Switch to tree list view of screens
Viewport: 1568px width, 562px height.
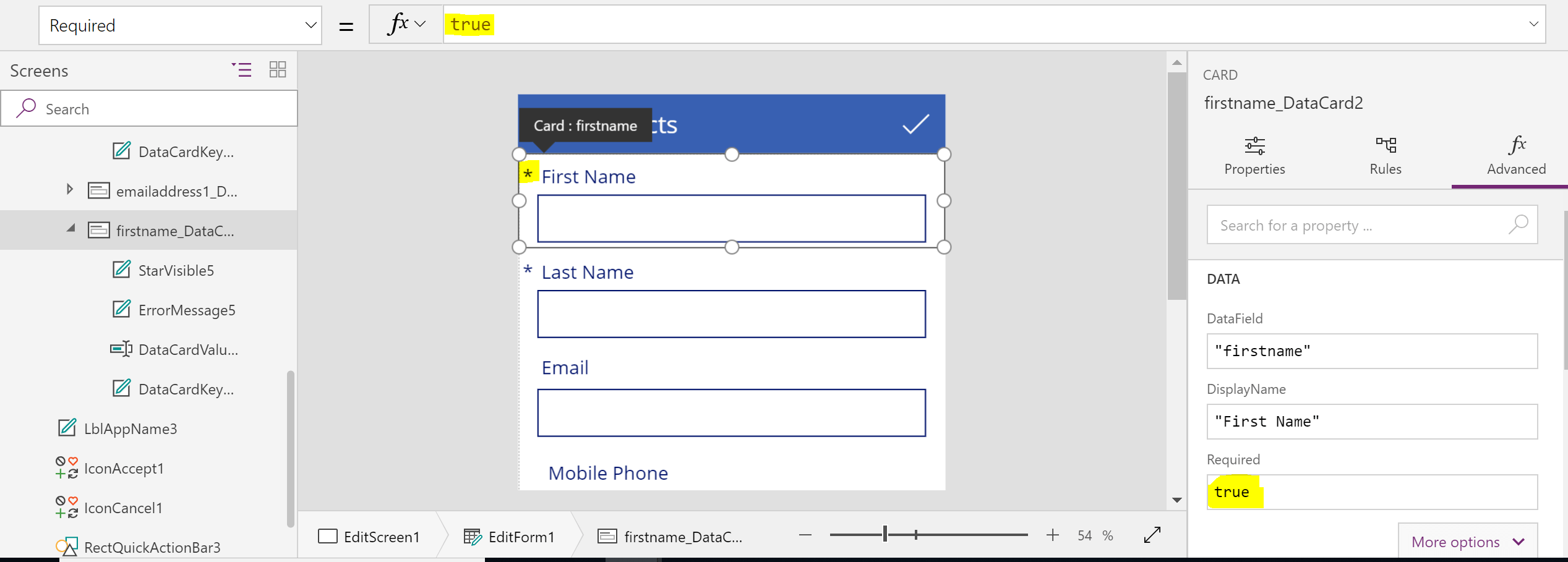(241, 69)
